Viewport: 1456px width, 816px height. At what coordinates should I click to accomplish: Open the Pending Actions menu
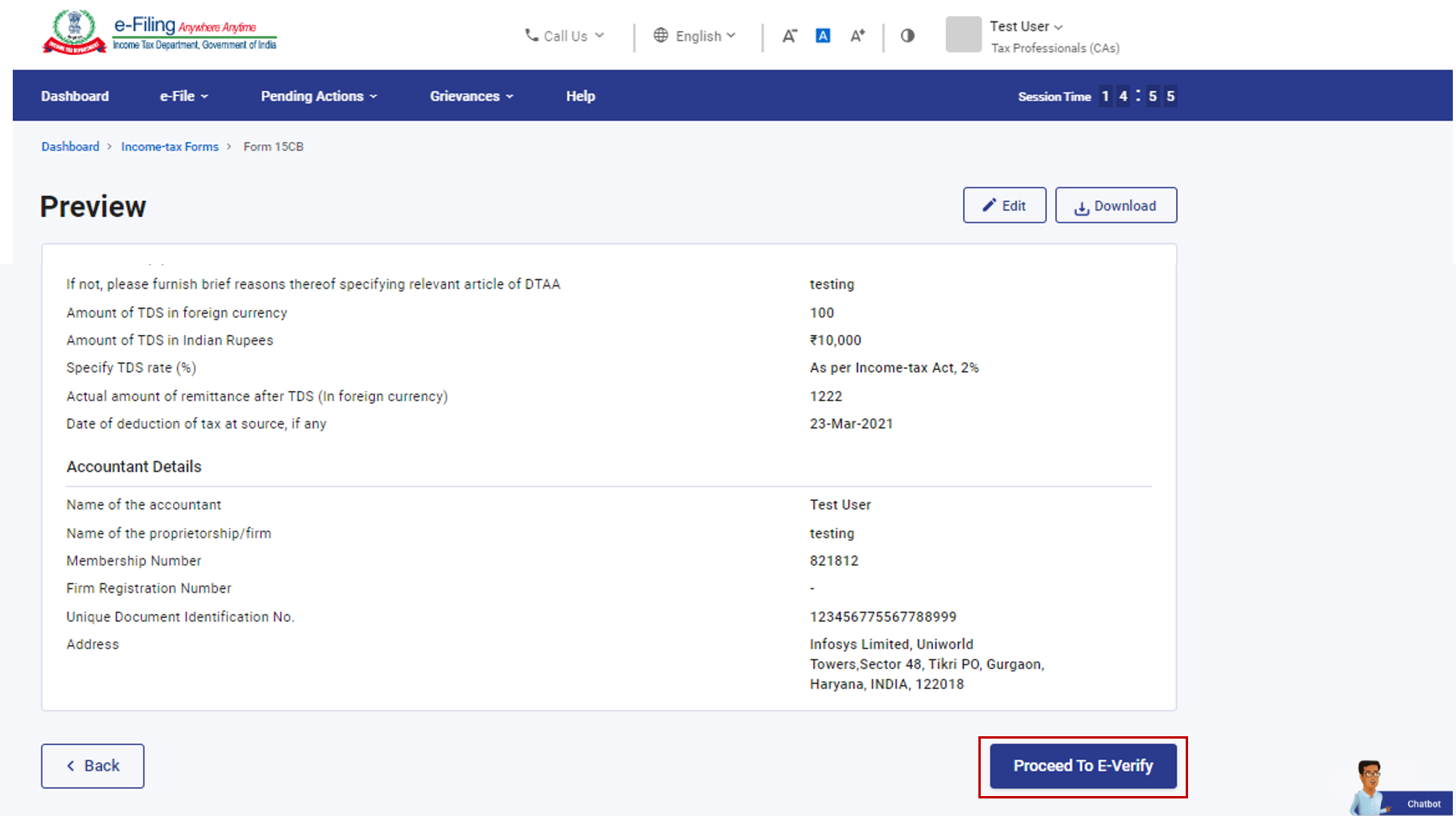319,96
